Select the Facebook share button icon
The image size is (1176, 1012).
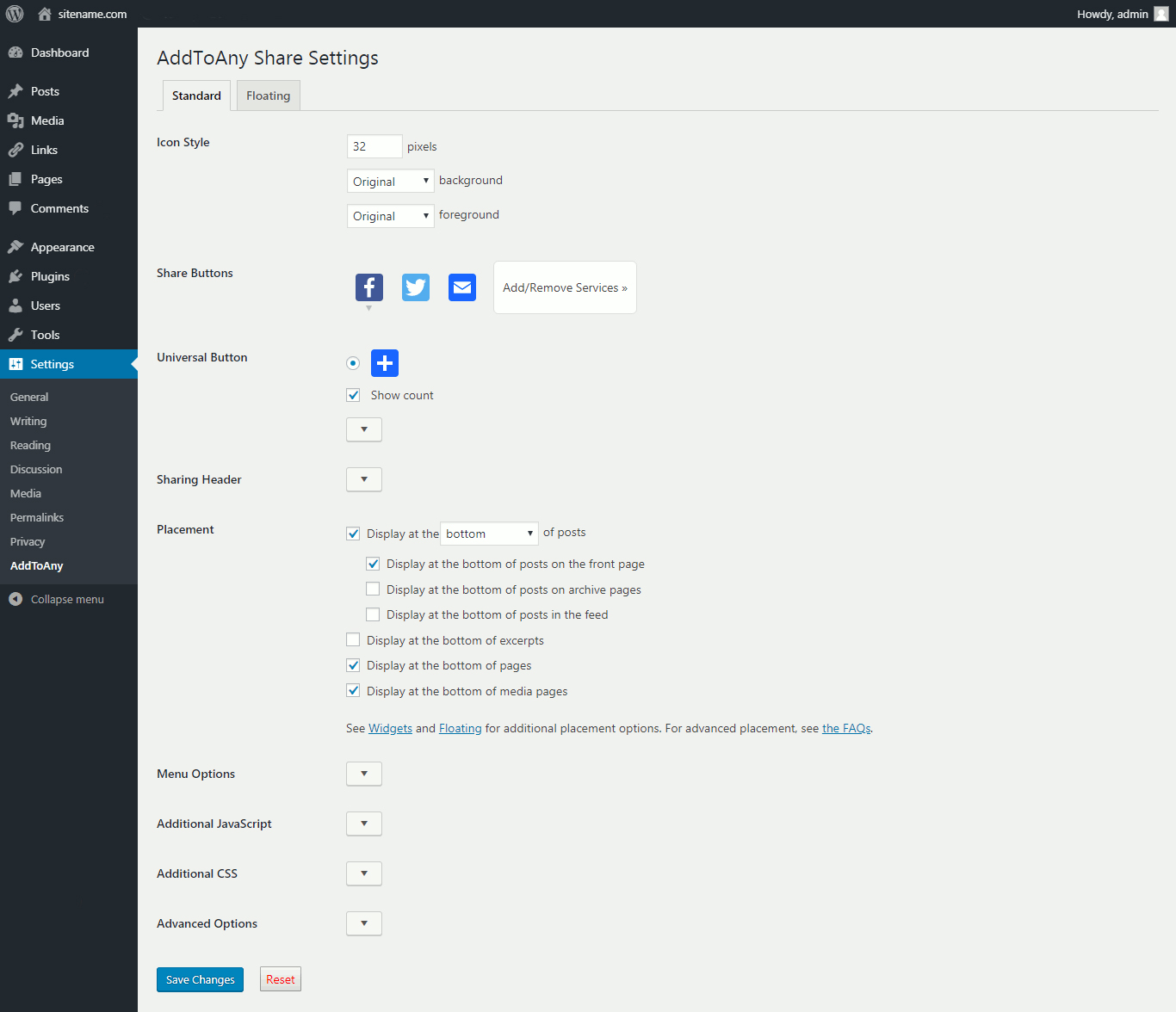(369, 287)
